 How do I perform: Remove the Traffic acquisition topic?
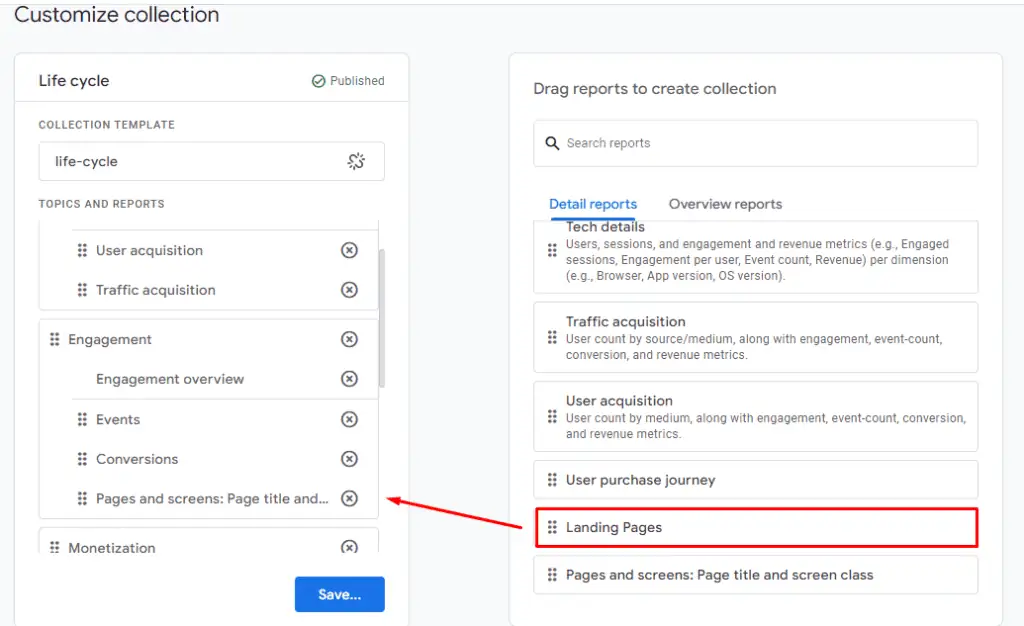pos(349,290)
